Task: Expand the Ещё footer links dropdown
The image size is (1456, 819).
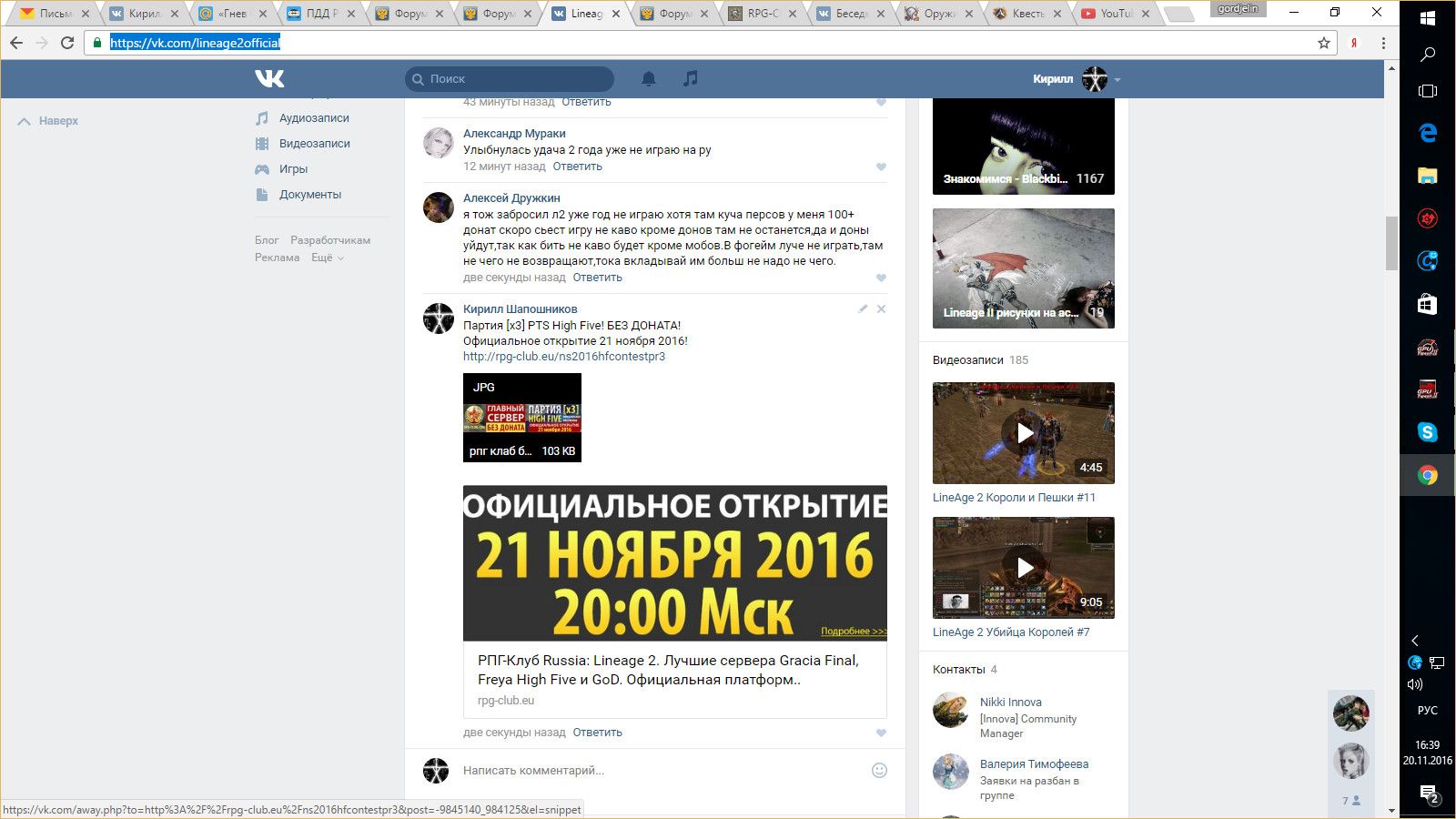Action: click(328, 258)
